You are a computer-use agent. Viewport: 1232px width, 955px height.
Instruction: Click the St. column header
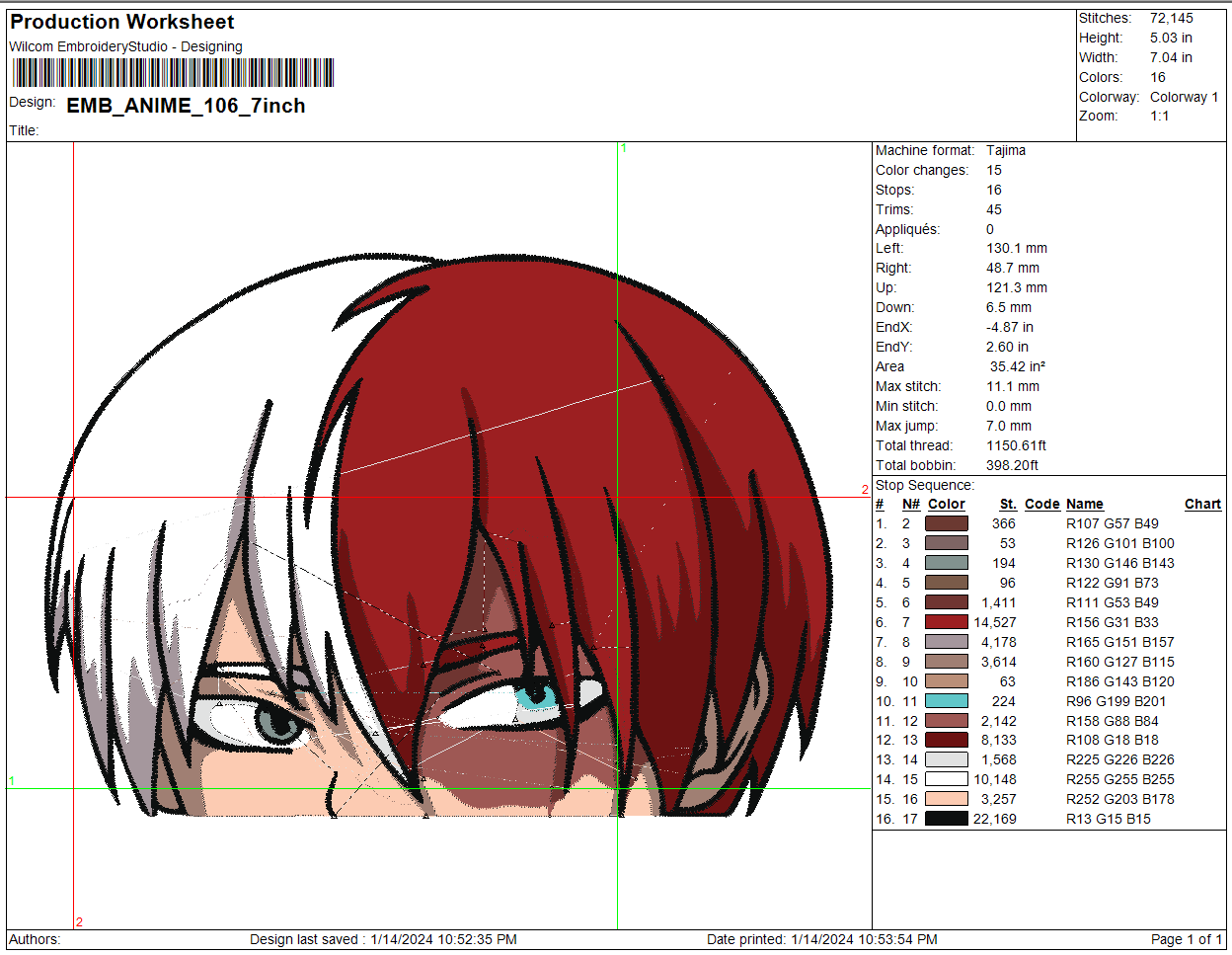click(x=1007, y=504)
